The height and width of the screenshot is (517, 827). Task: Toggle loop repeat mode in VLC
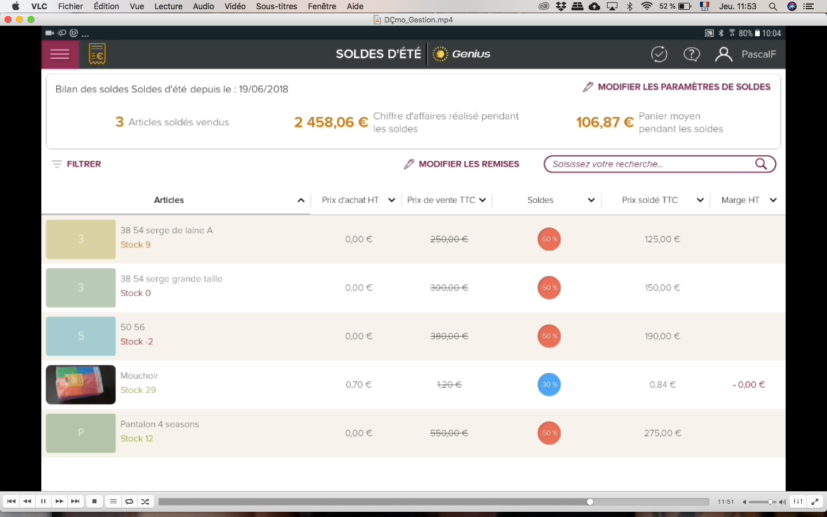pos(129,501)
